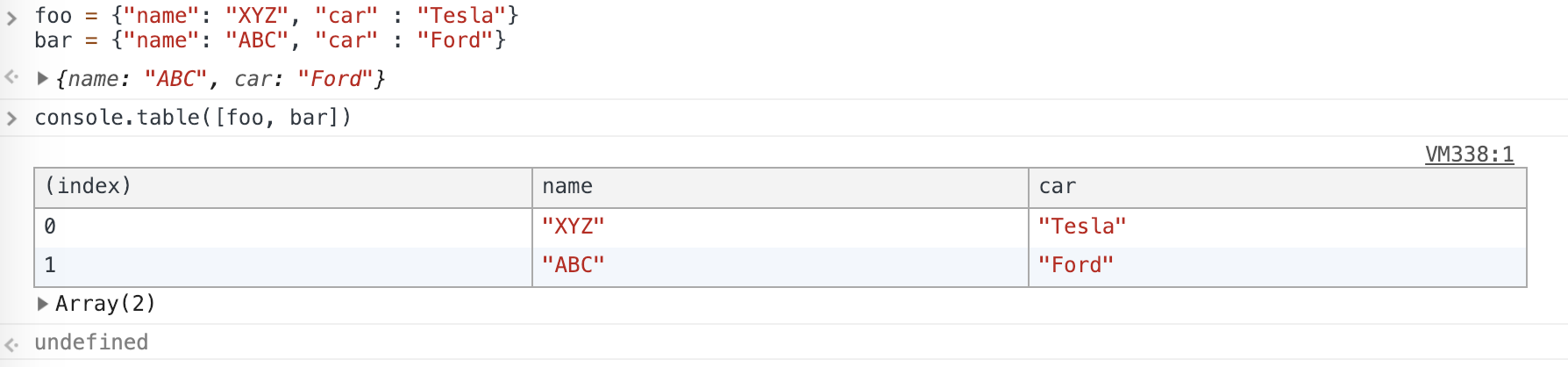
Task: Click the output arrow beside the object result
Action: 11,78
